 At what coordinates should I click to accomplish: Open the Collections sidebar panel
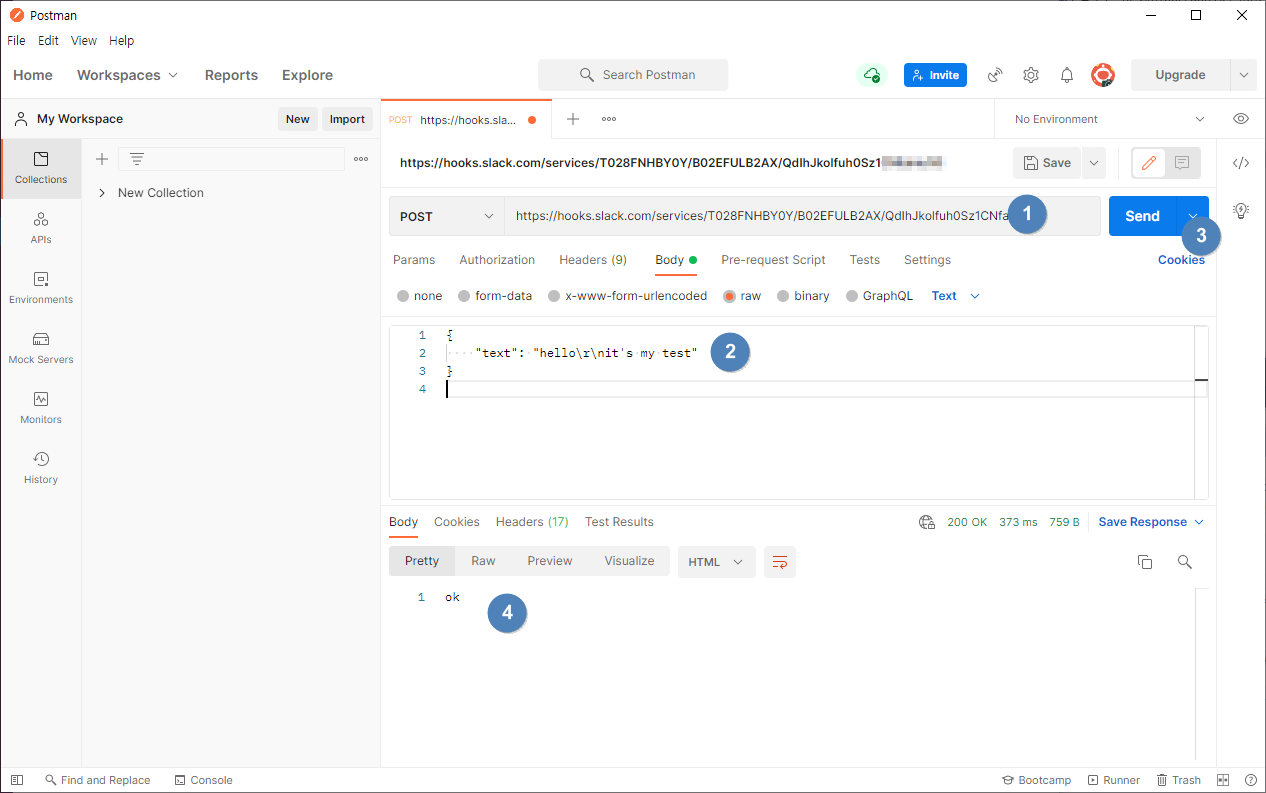point(41,168)
